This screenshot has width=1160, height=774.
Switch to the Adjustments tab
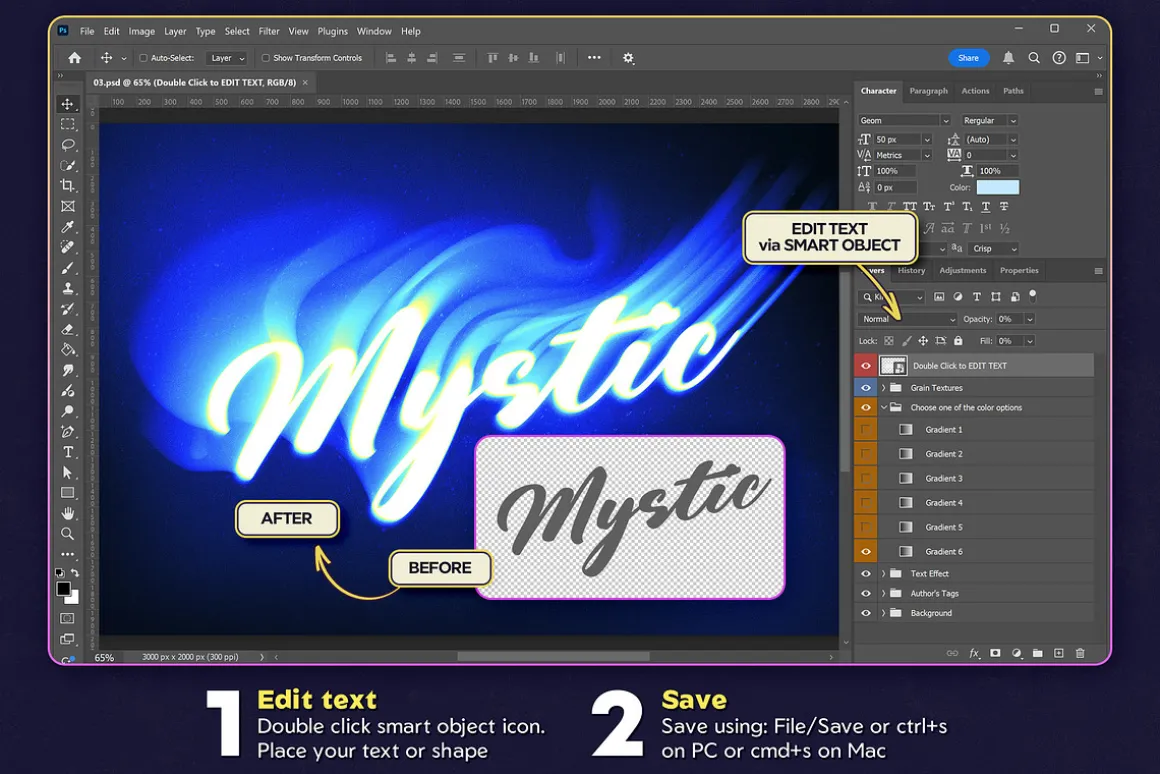[962, 271]
